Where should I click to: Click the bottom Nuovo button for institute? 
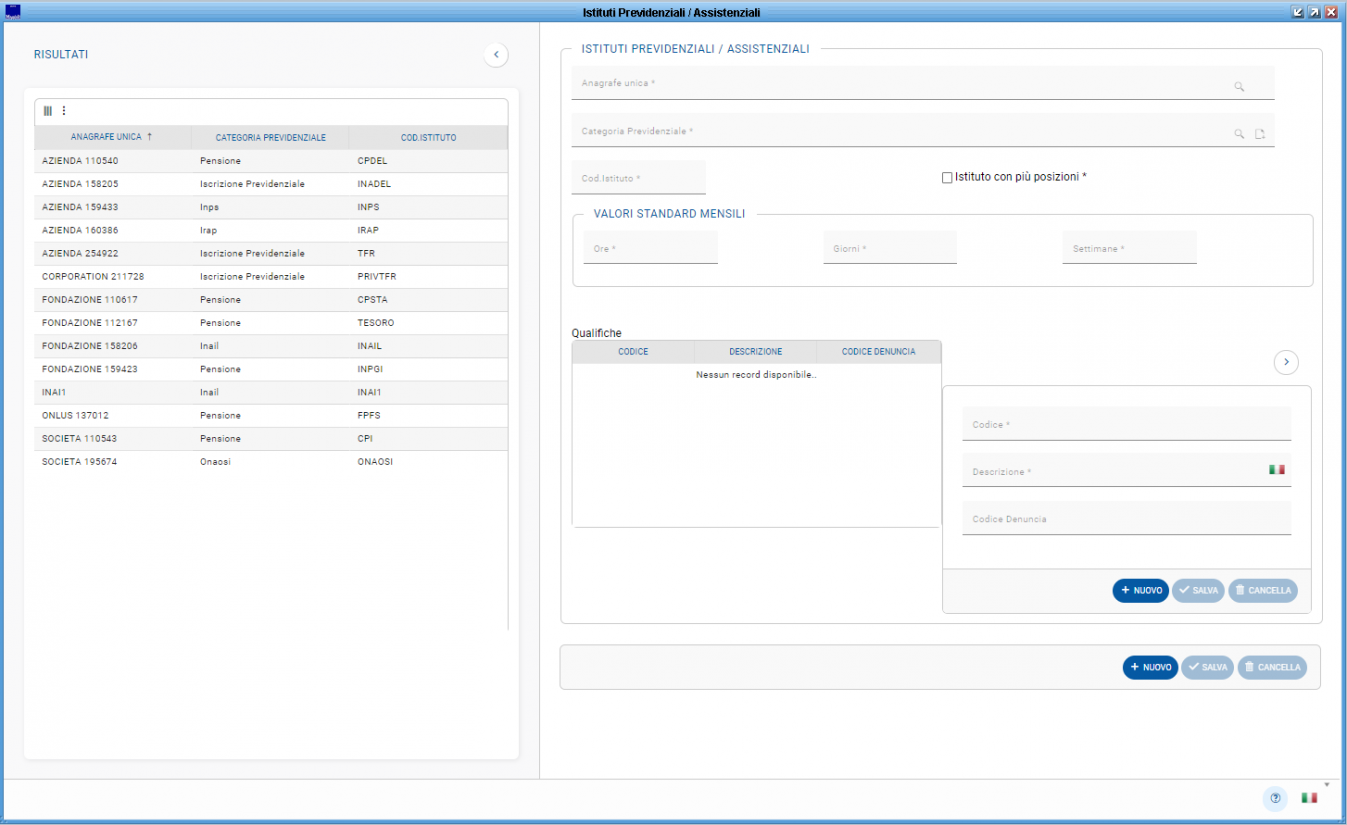click(x=1150, y=667)
